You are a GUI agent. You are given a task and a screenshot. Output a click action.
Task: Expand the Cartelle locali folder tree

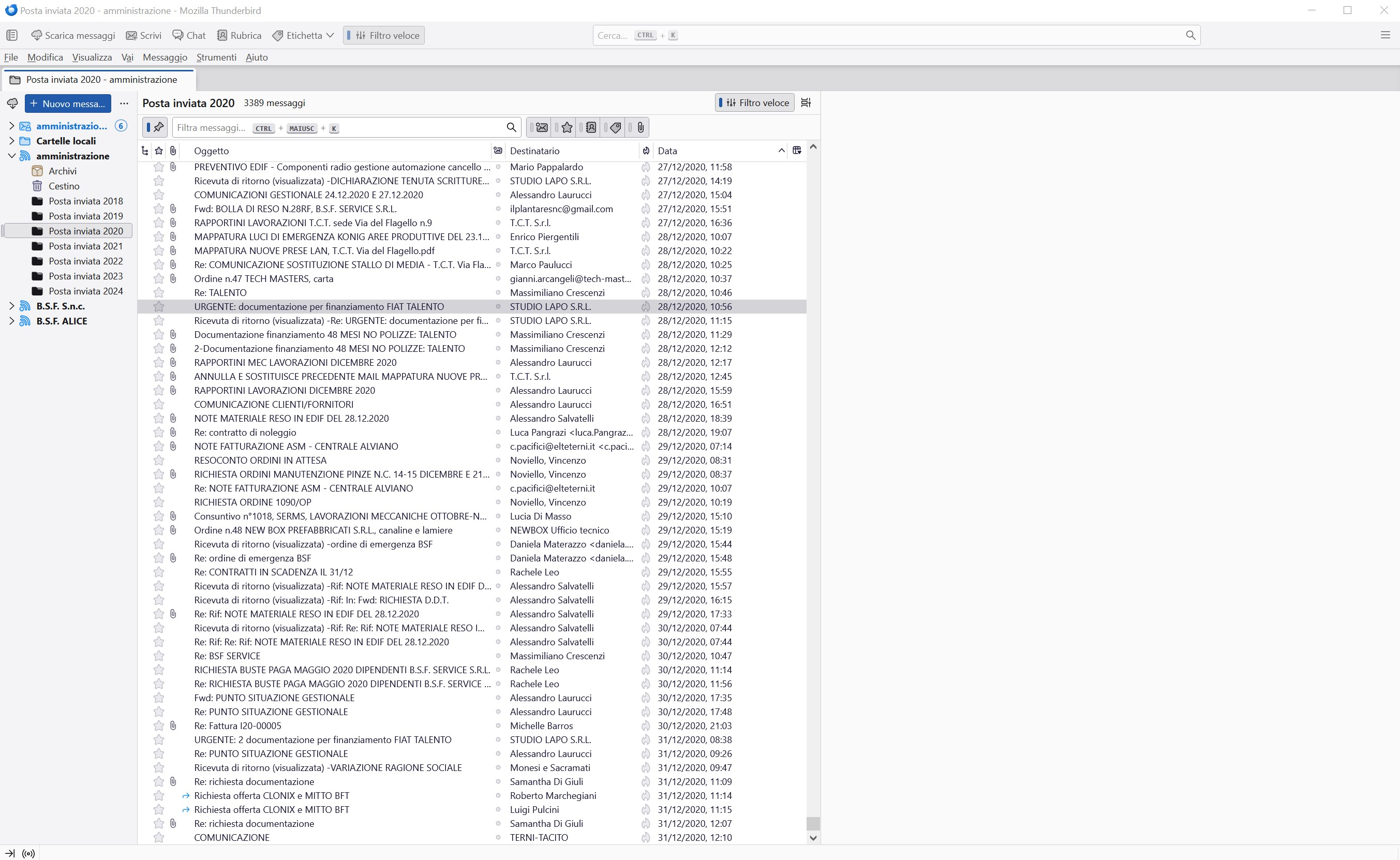tap(12, 141)
